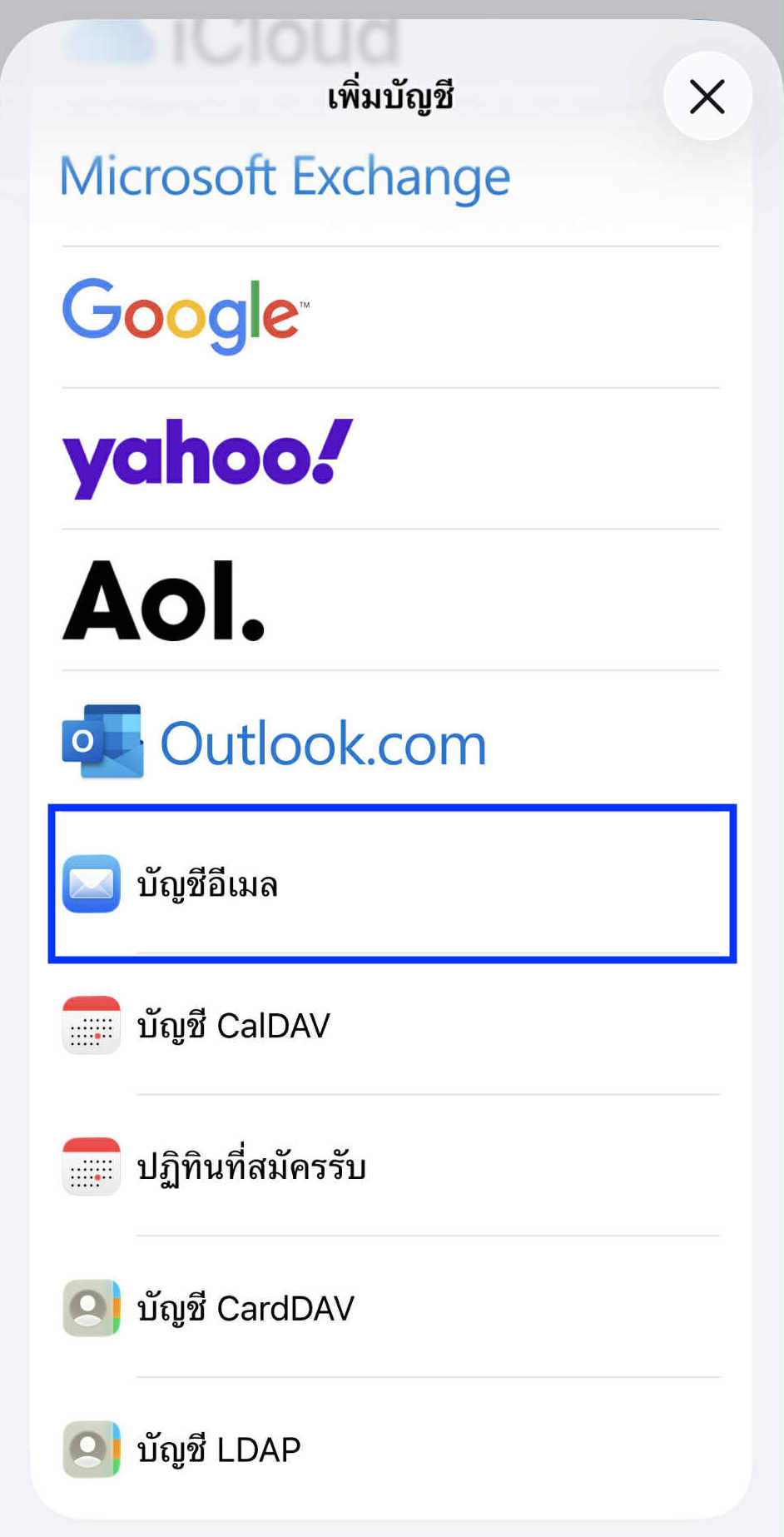Pick the Aol. account provider
Image resolution: width=784 pixels, height=1537 pixels.
(163, 599)
